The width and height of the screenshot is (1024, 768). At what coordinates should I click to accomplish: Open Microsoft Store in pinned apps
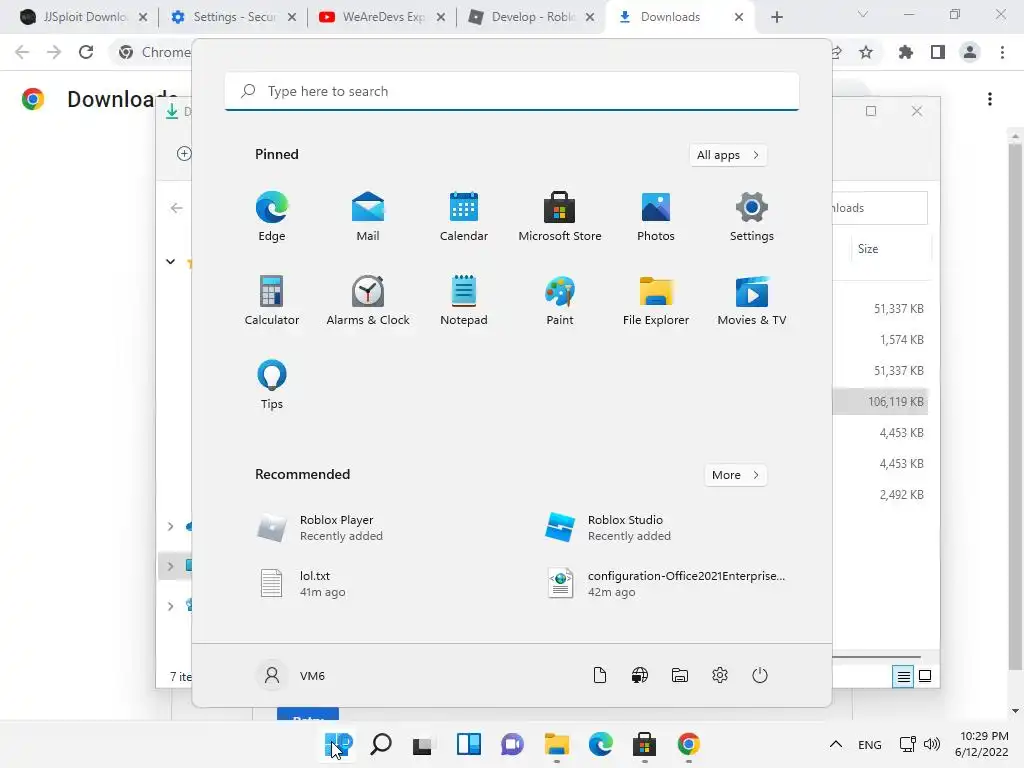click(x=560, y=216)
